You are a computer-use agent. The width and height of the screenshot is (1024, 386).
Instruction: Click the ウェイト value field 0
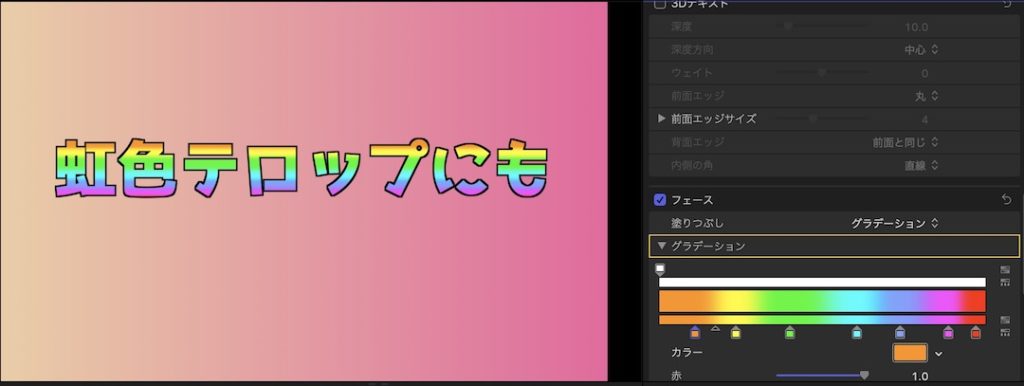[x=925, y=73]
